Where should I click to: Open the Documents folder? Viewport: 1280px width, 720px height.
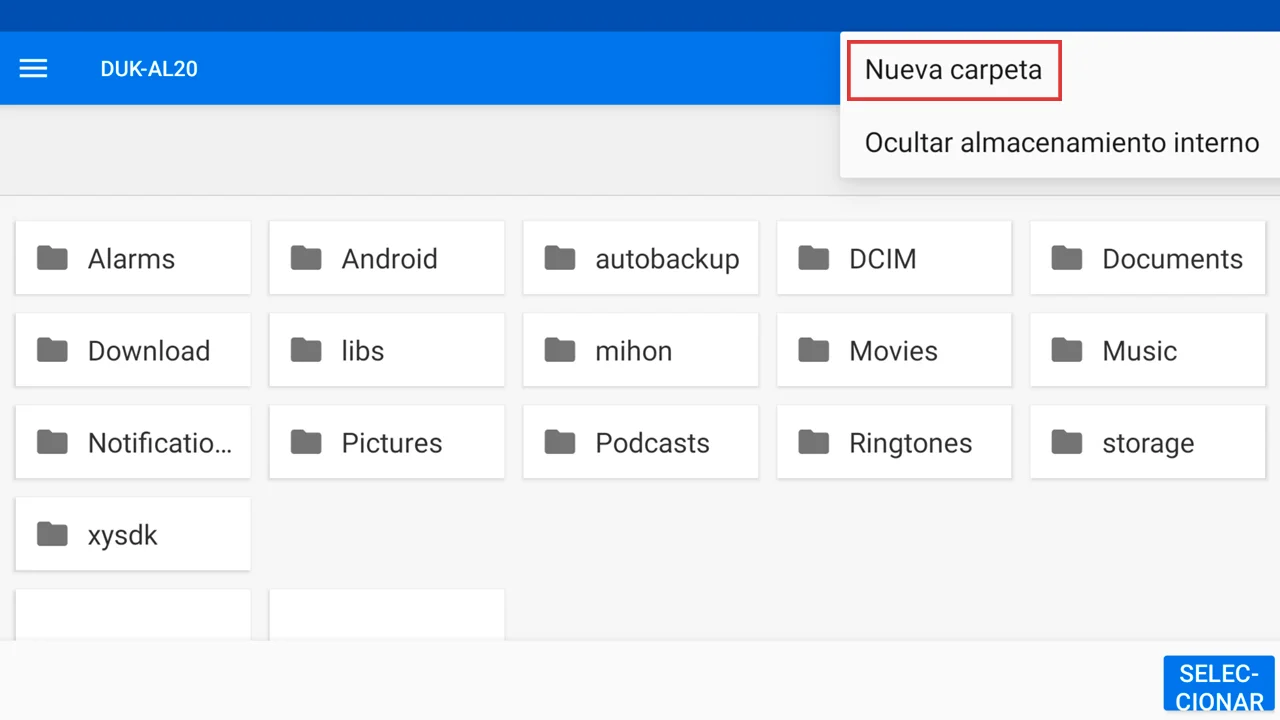tap(1147, 259)
